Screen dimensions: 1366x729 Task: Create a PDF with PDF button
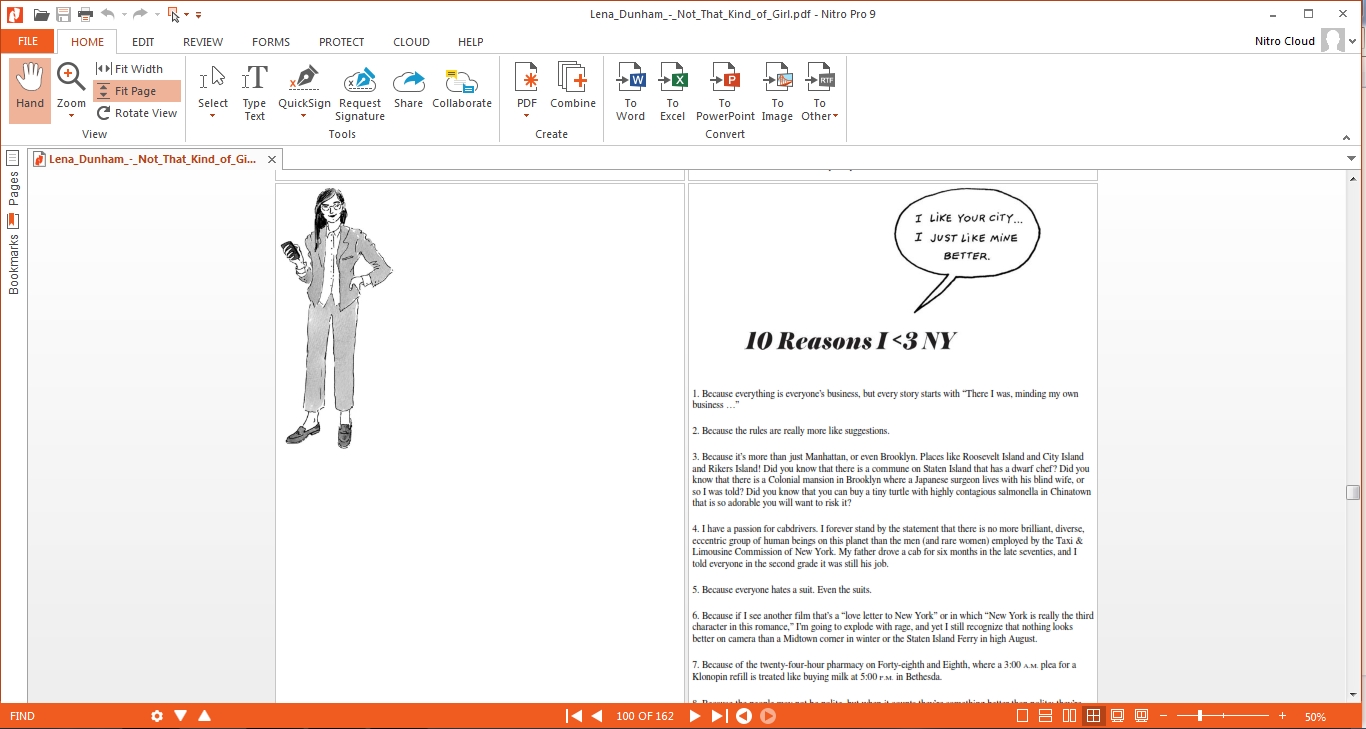pos(526,84)
